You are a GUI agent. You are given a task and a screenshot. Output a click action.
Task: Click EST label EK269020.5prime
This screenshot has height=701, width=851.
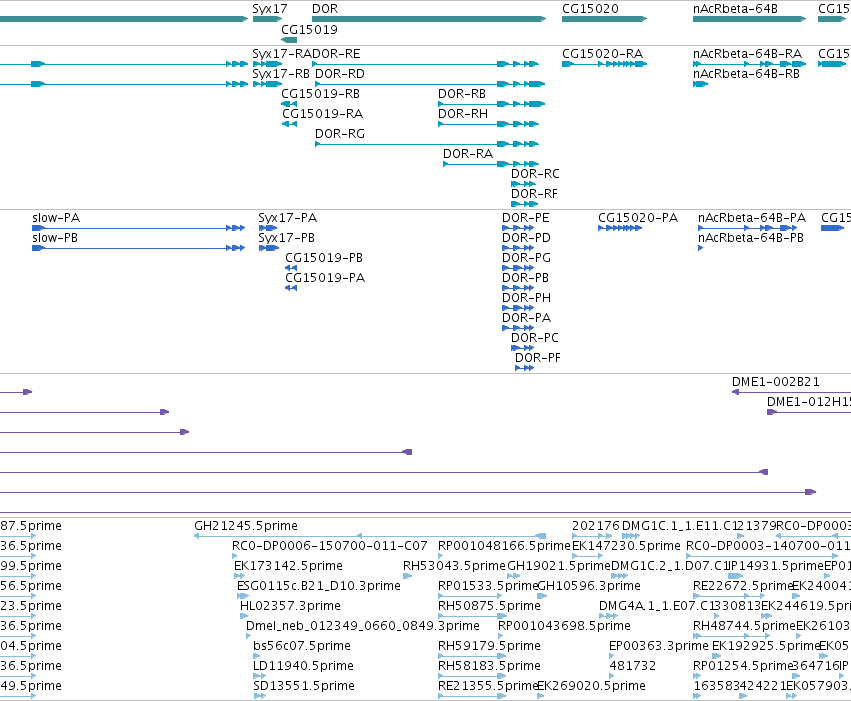(x=592, y=686)
